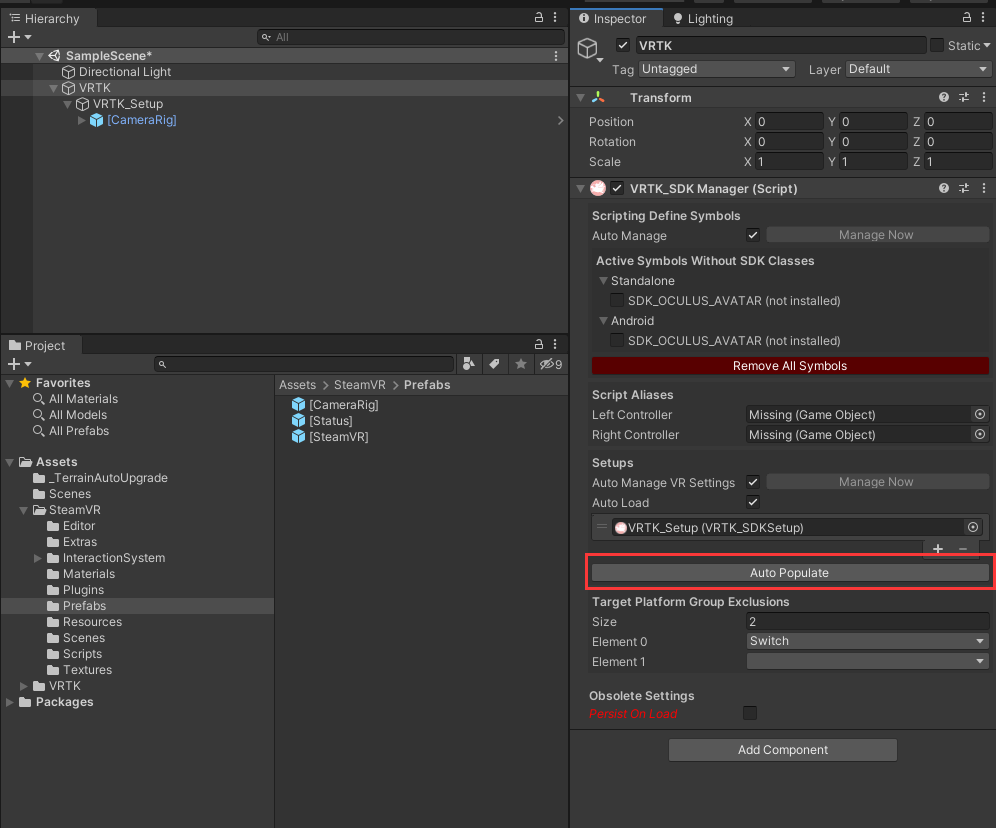The image size is (996, 828).
Task: Open object picker for Right Controller
Action: coord(980,434)
